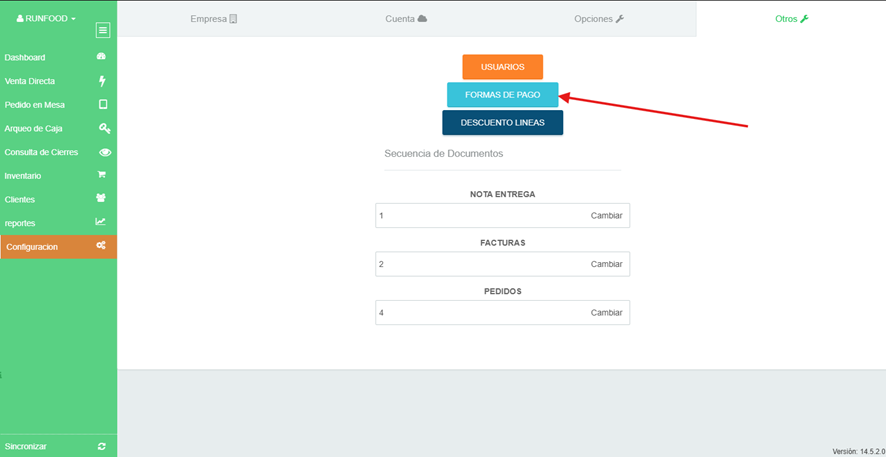
Task: Click Cambiar for FACTURAS
Action: coord(606,264)
